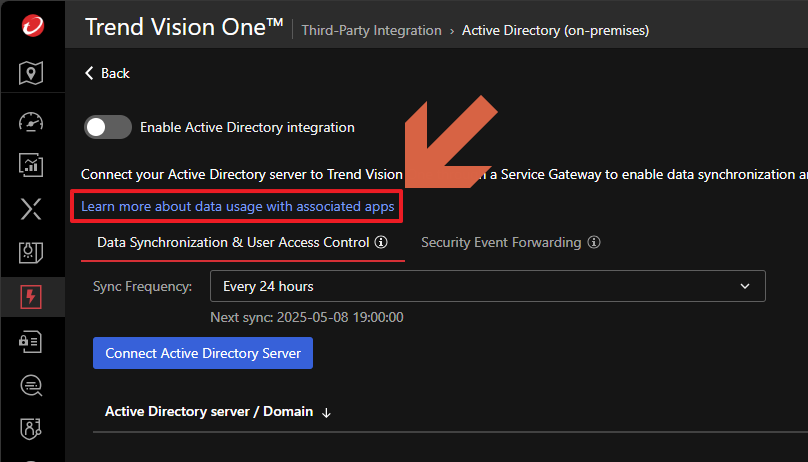Open the magnifier search sidebar icon
The width and height of the screenshot is (808, 462).
click(31, 385)
